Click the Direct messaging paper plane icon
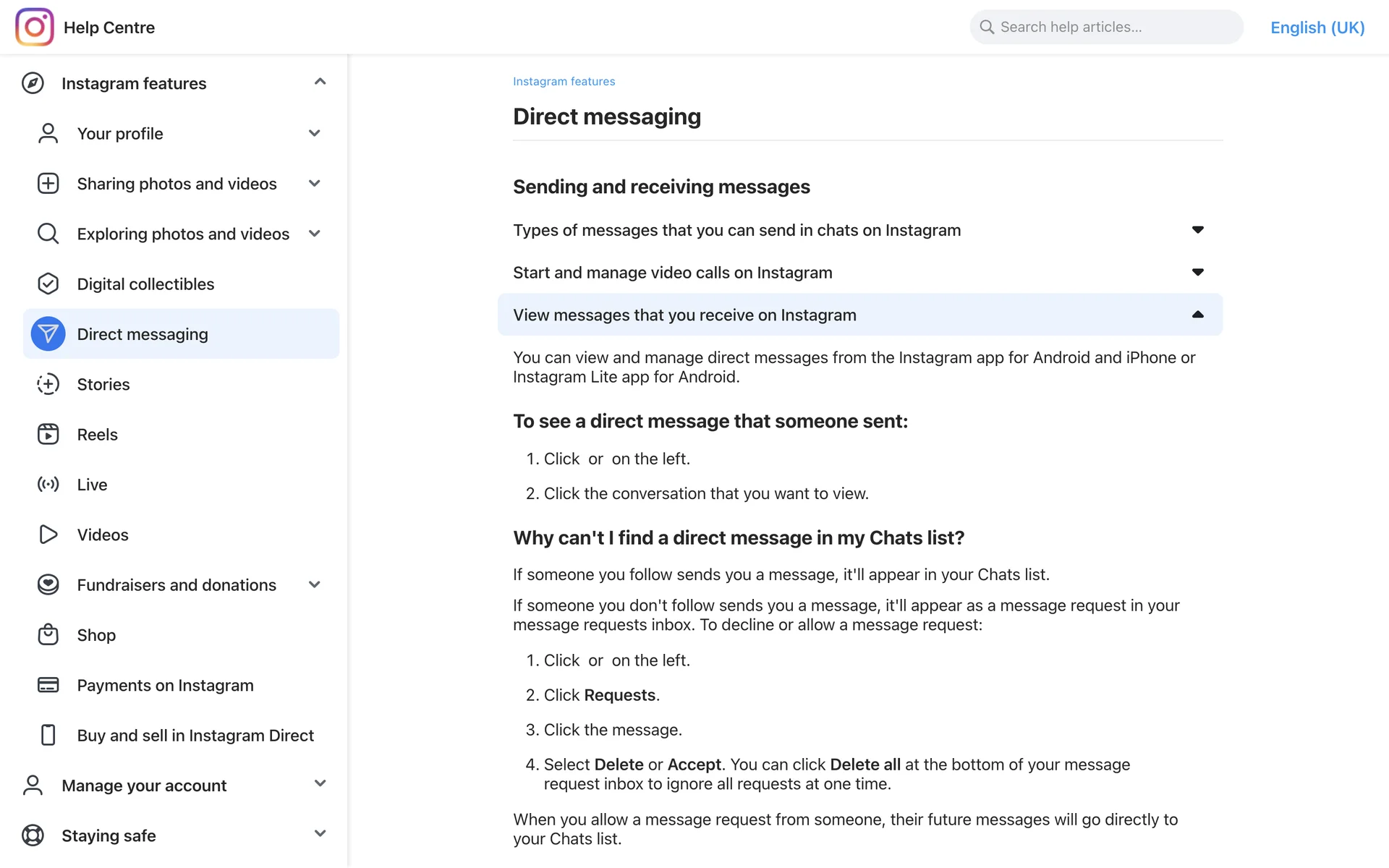The image size is (1389, 868). pyautogui.click(x=48, y=333)
